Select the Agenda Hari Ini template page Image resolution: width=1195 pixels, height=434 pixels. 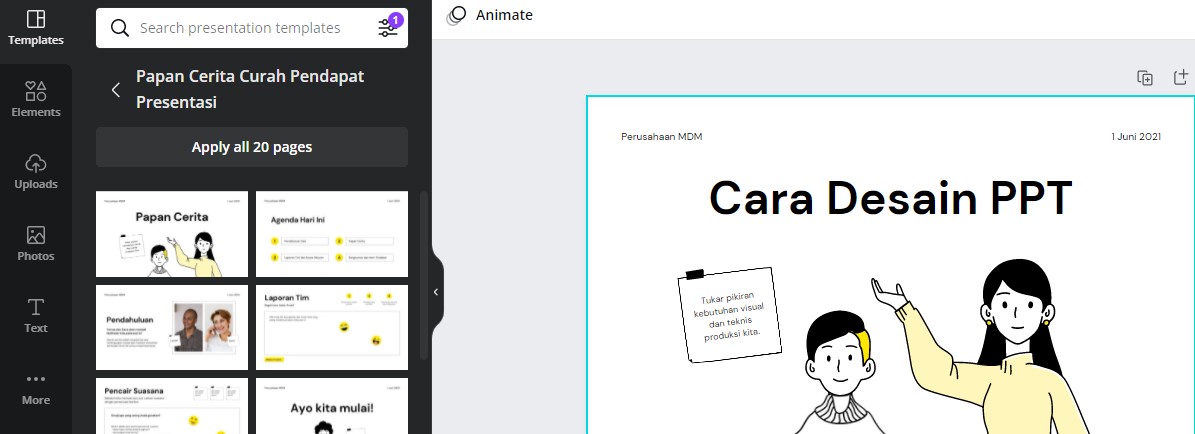[331, 234]
